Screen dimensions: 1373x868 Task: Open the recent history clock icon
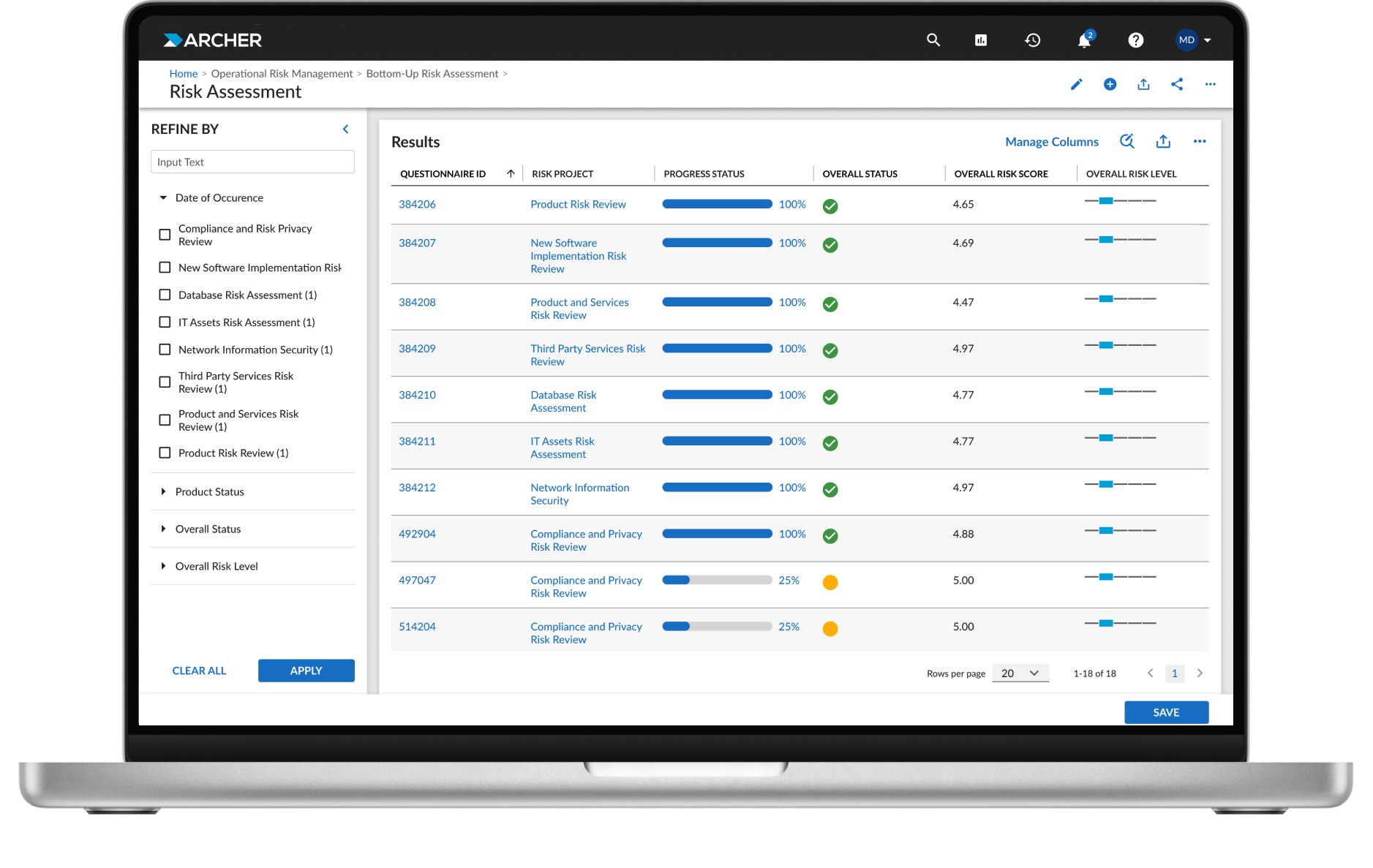pos(1032,40)
